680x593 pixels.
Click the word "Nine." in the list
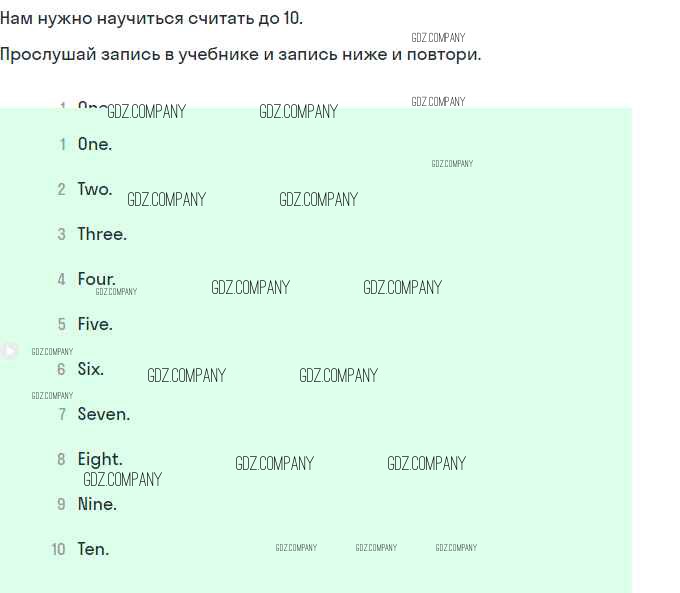pyautogui.click(x=97, y=504)
